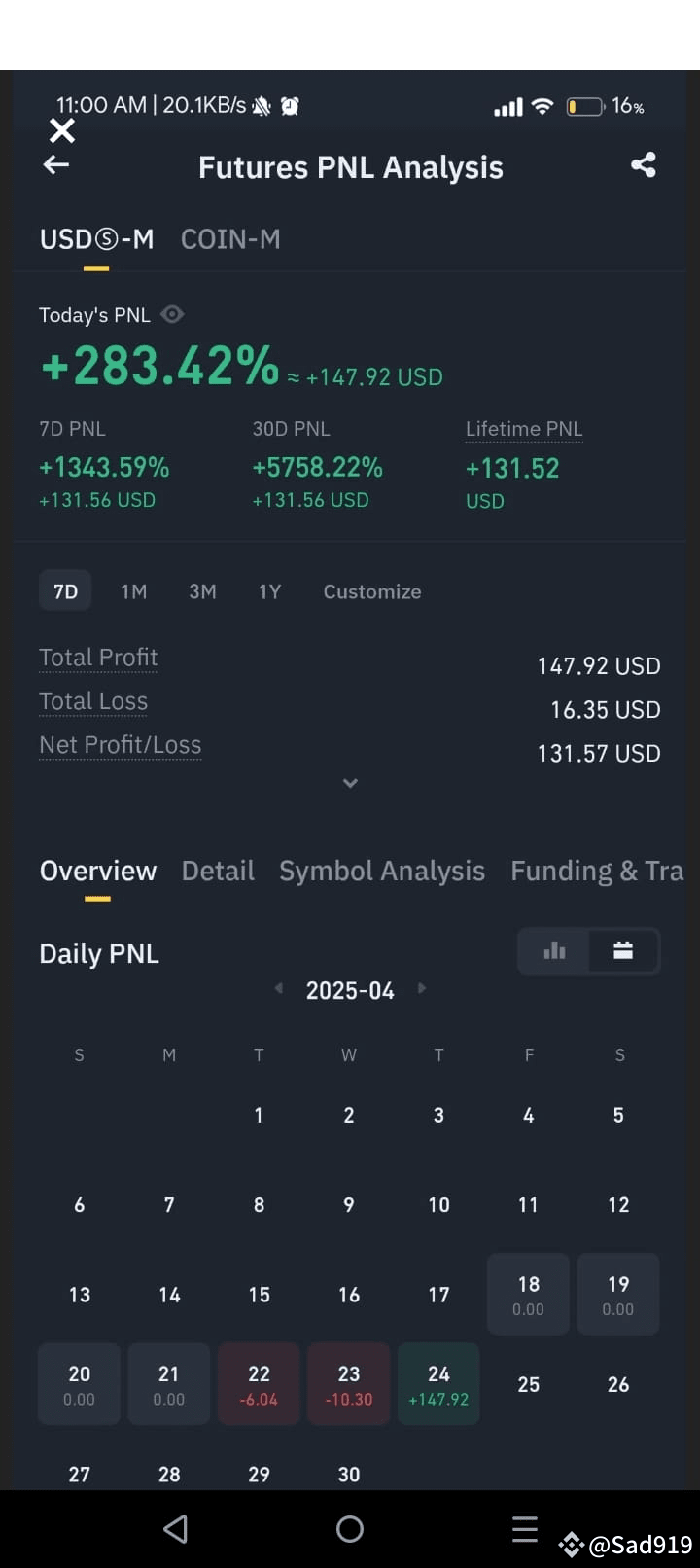This screenshot has width=700, height=1568.
Task: Tap Lifetime PNL label for explanation
Action: click(x=524, y=429)
